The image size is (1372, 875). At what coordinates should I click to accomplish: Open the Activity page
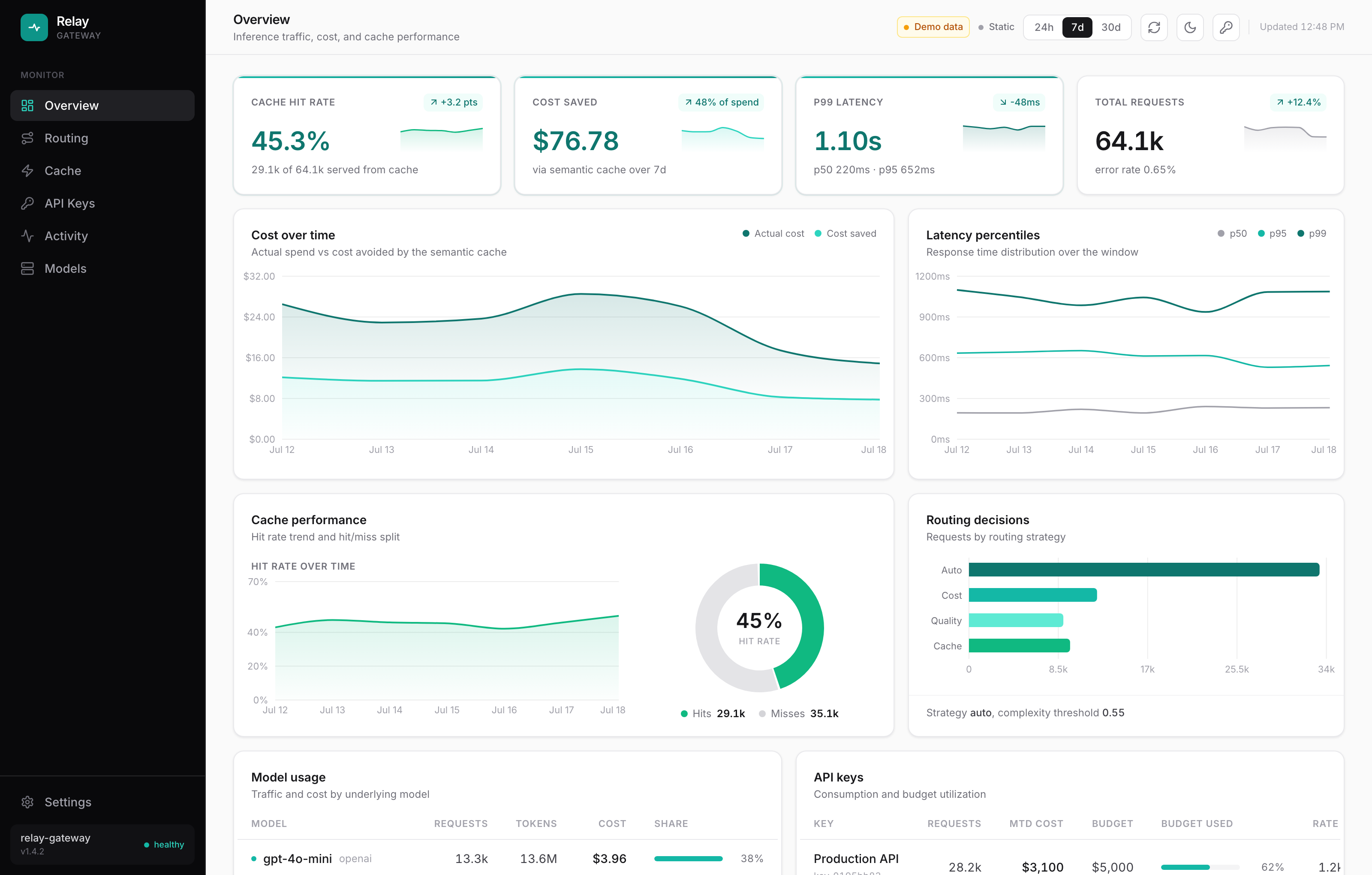(102, 235)
